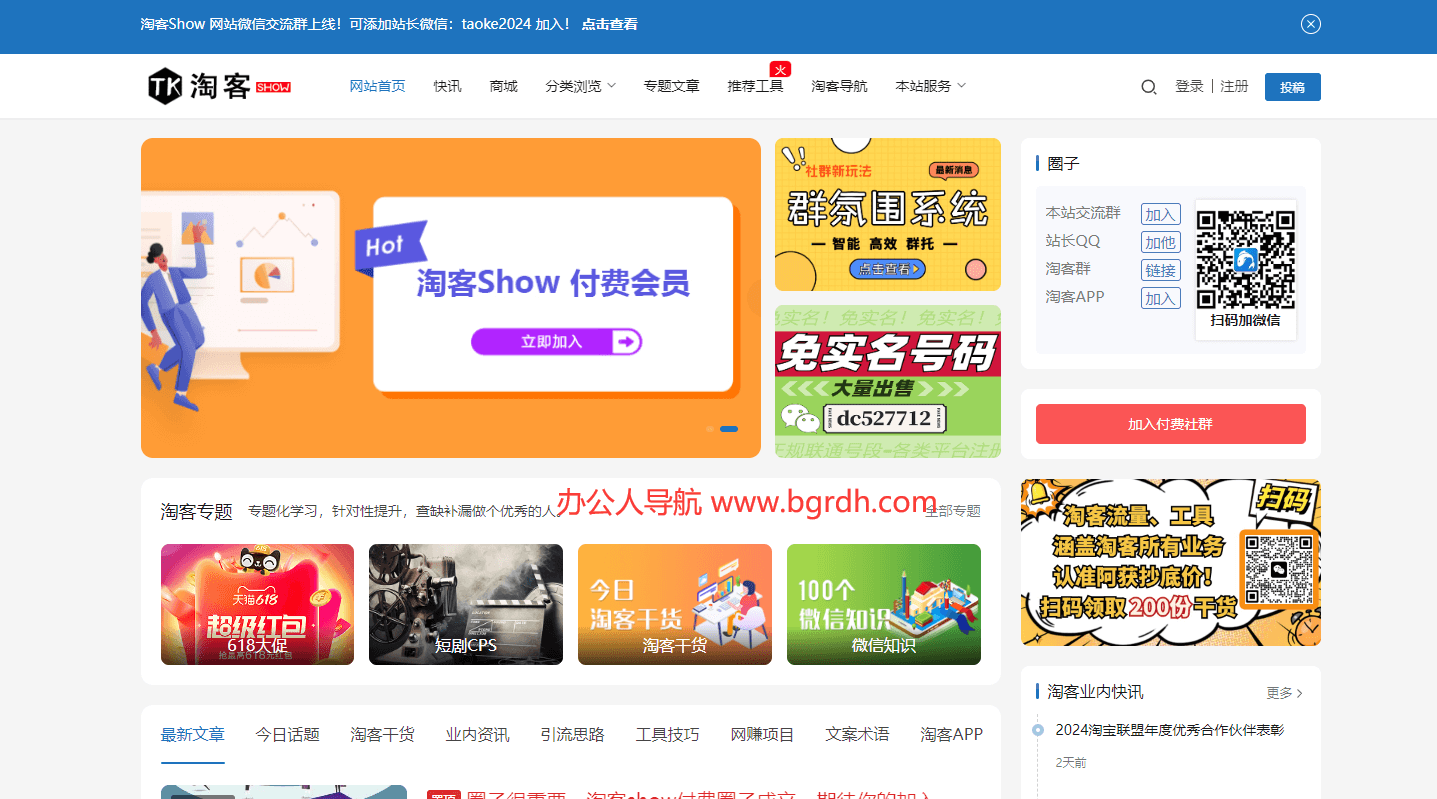
Task: Click the 投稿 submit button
Action: tap(1292, 86)
